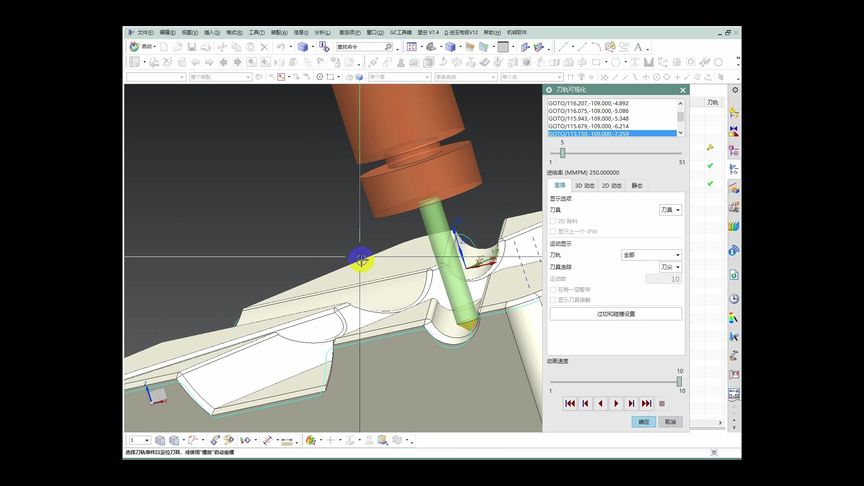Click the stop animation square icon

(662, 403)
